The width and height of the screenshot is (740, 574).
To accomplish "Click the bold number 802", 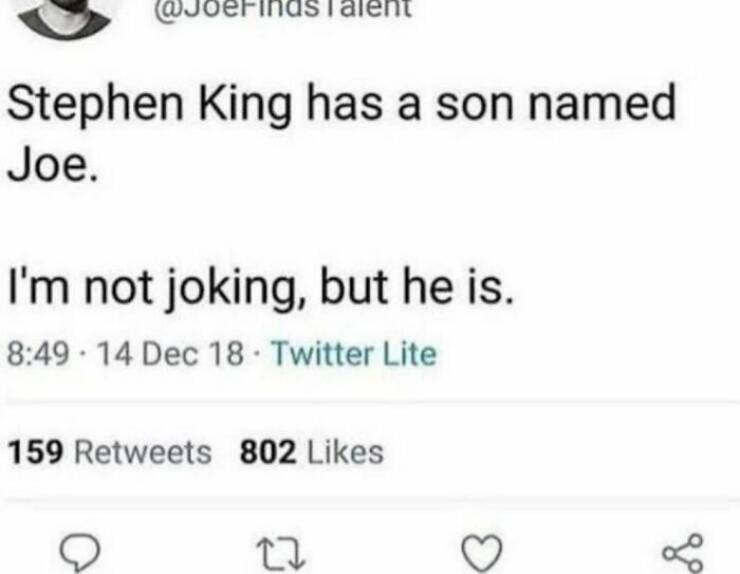I will click(268, 452).
